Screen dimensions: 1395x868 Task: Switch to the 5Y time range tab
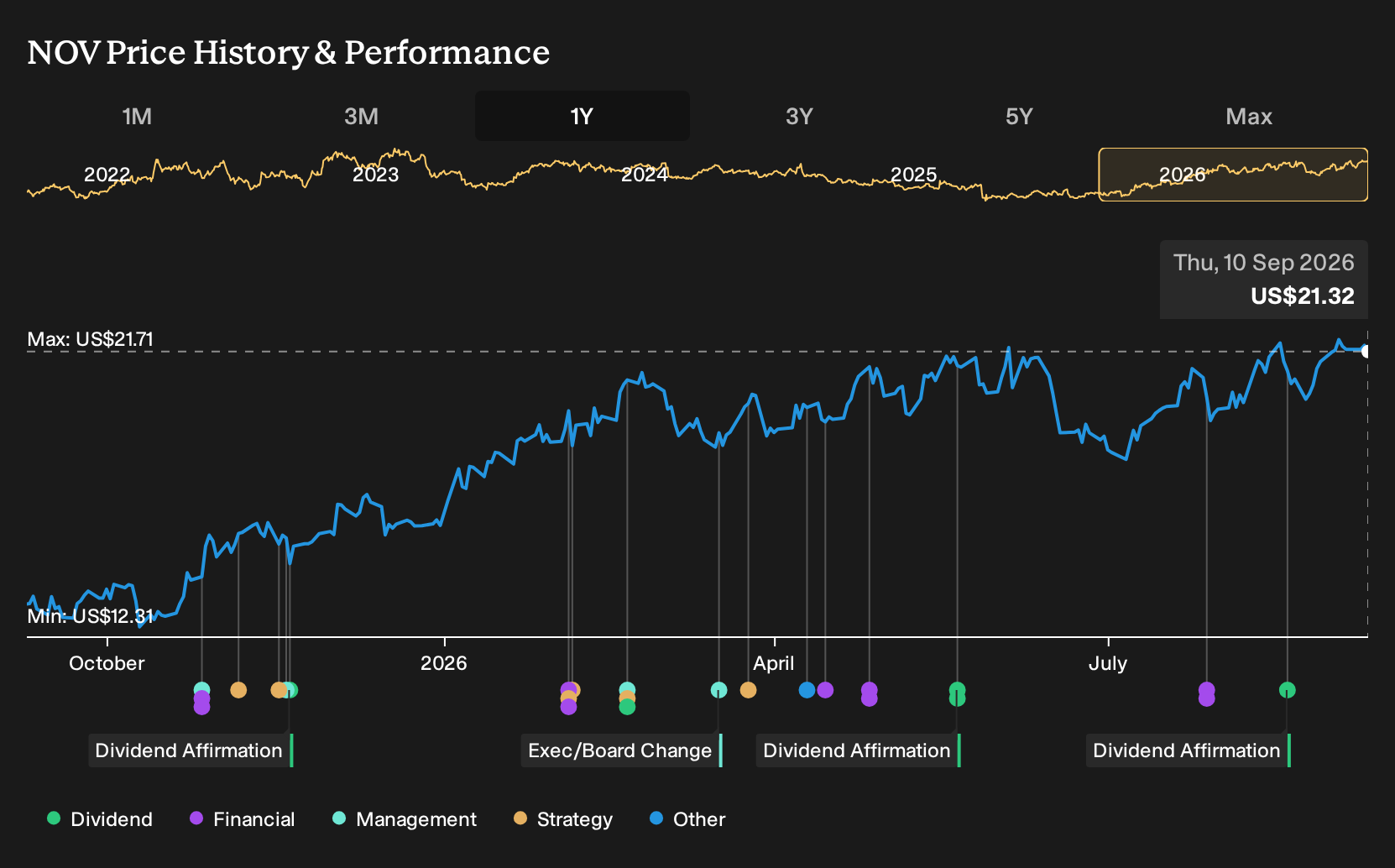coord(1019,116)
